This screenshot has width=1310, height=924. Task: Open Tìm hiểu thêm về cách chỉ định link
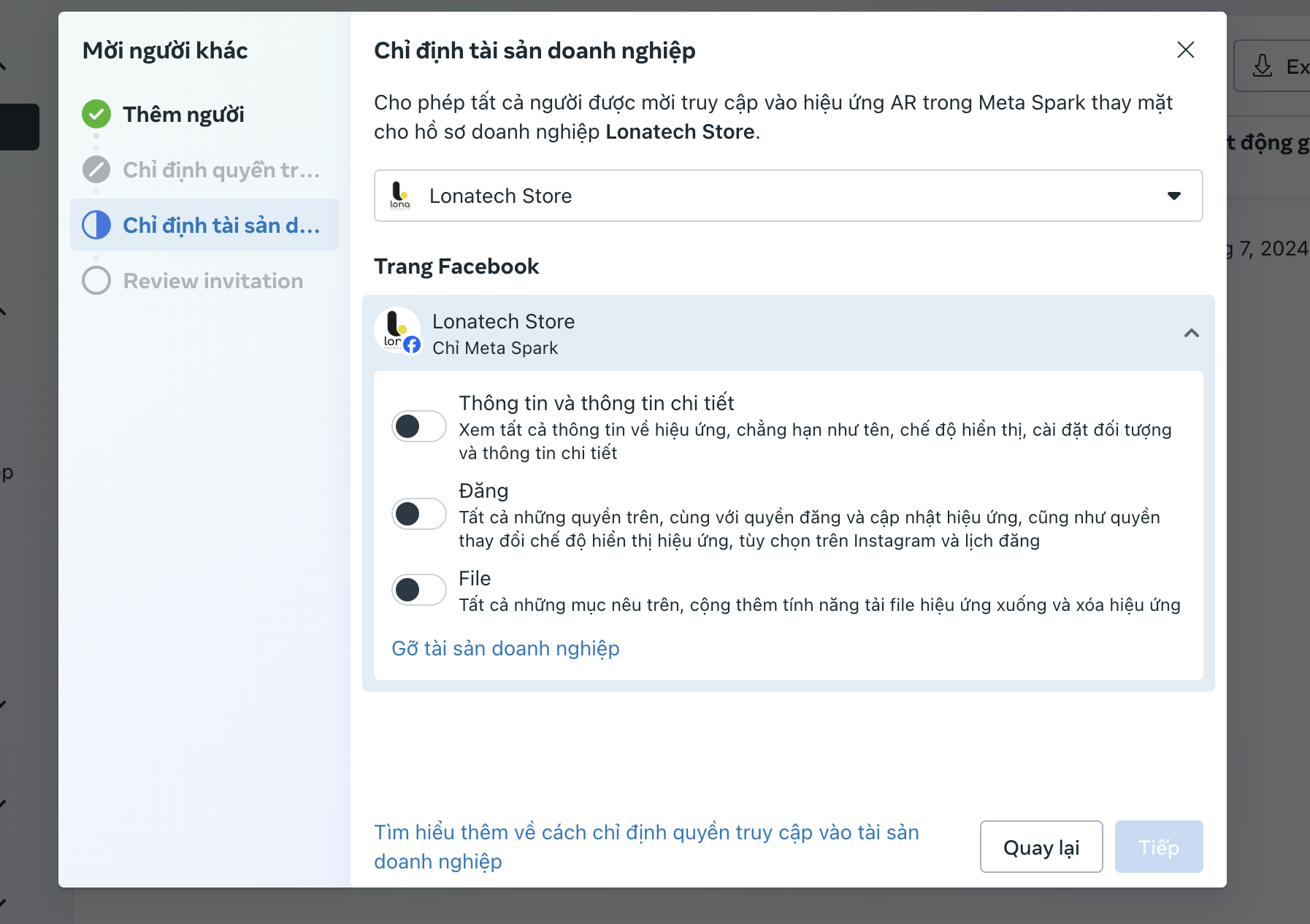(x=646, y=847)
